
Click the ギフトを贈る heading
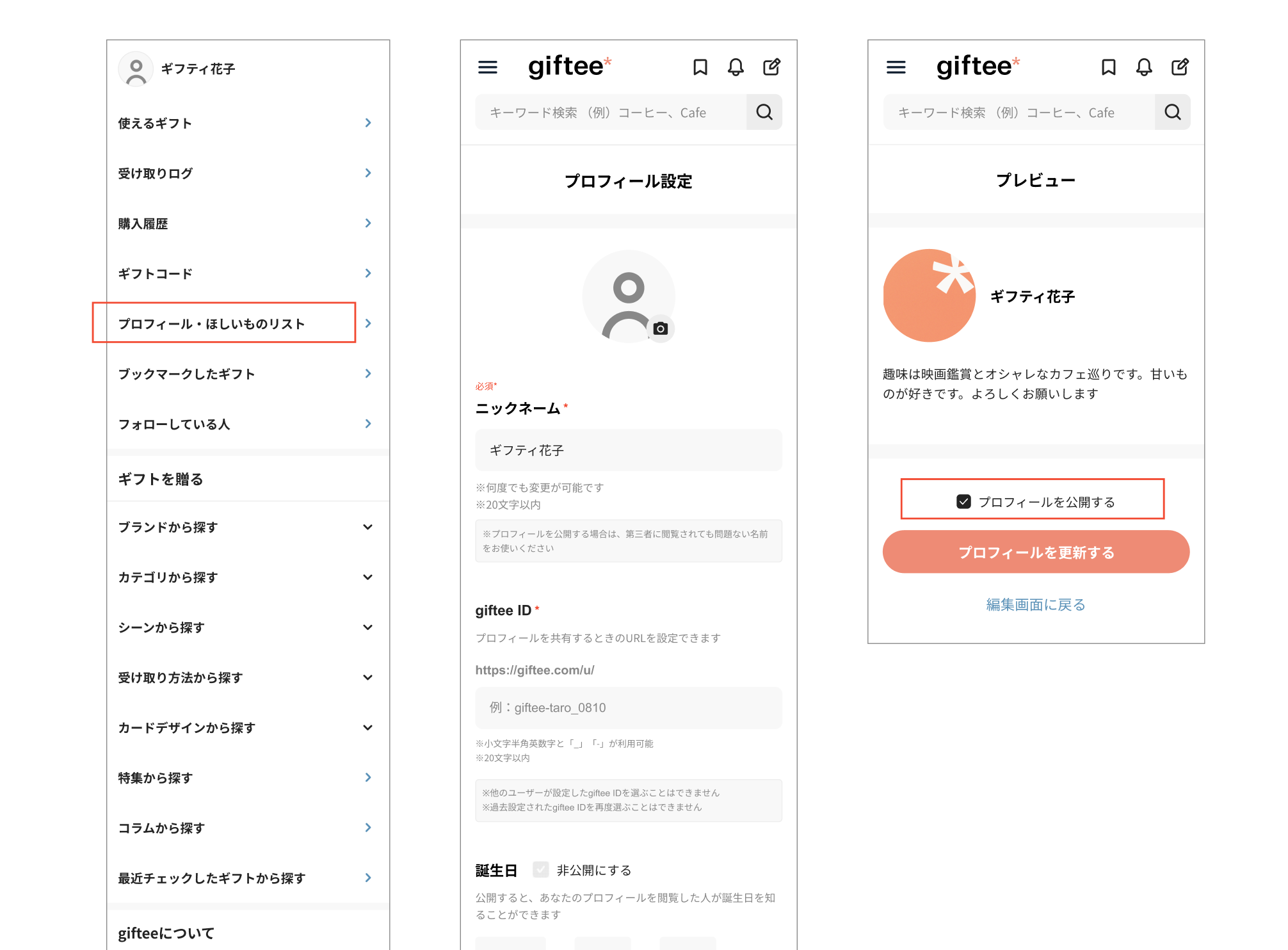coord(161,479)
